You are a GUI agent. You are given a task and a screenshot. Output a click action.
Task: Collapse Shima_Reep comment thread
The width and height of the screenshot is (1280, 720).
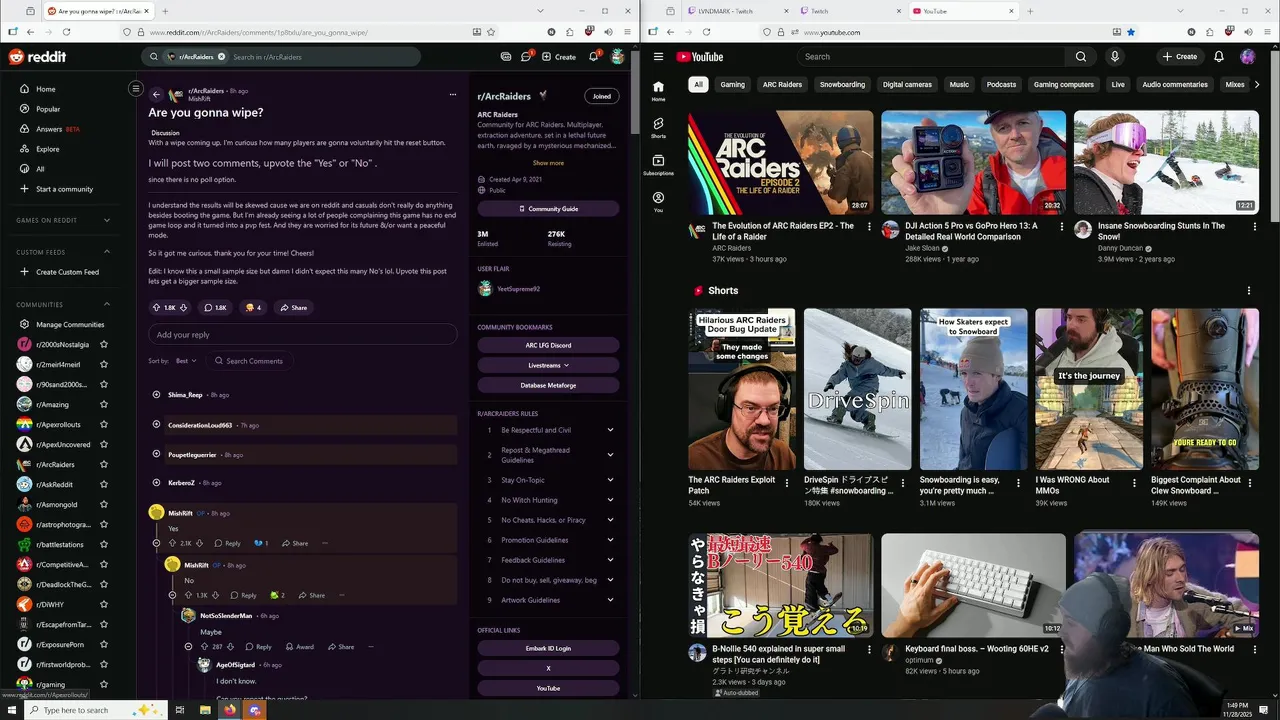point(156,395)
